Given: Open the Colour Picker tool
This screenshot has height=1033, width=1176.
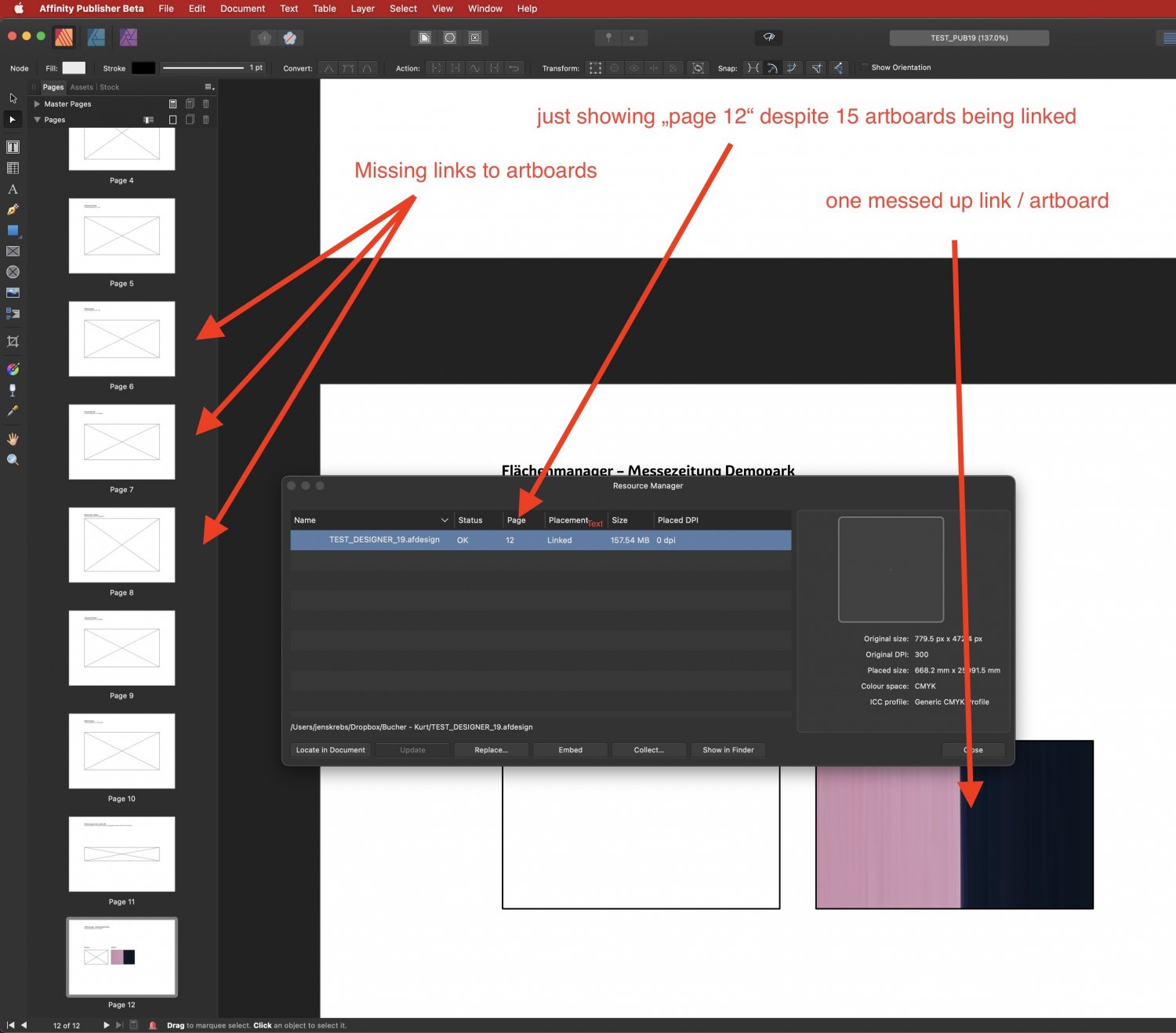Looking at the screenshot, I should click(13, 411).
